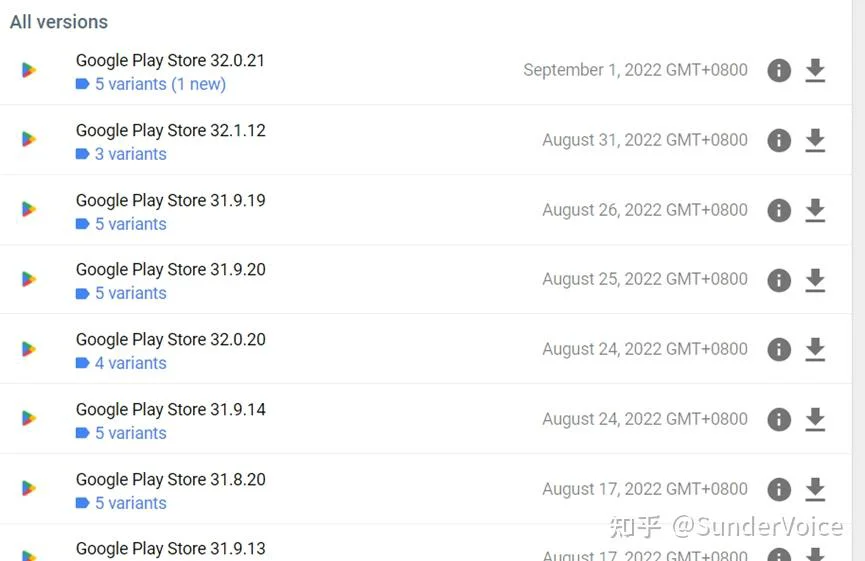This screenshot has height=561, width=865.
Task: Download Google Play Store 32.0.21
Action: [x=815, y=70]
